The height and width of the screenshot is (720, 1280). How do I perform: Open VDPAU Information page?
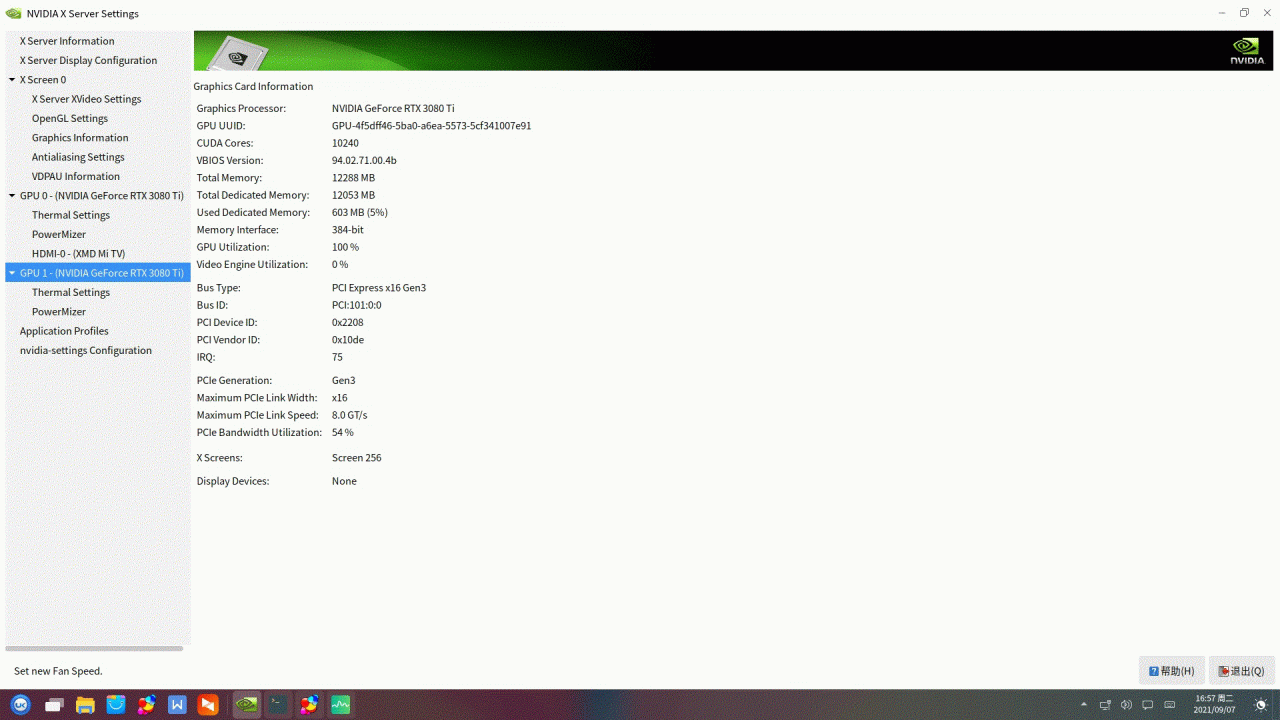click(x=75, y=176)
